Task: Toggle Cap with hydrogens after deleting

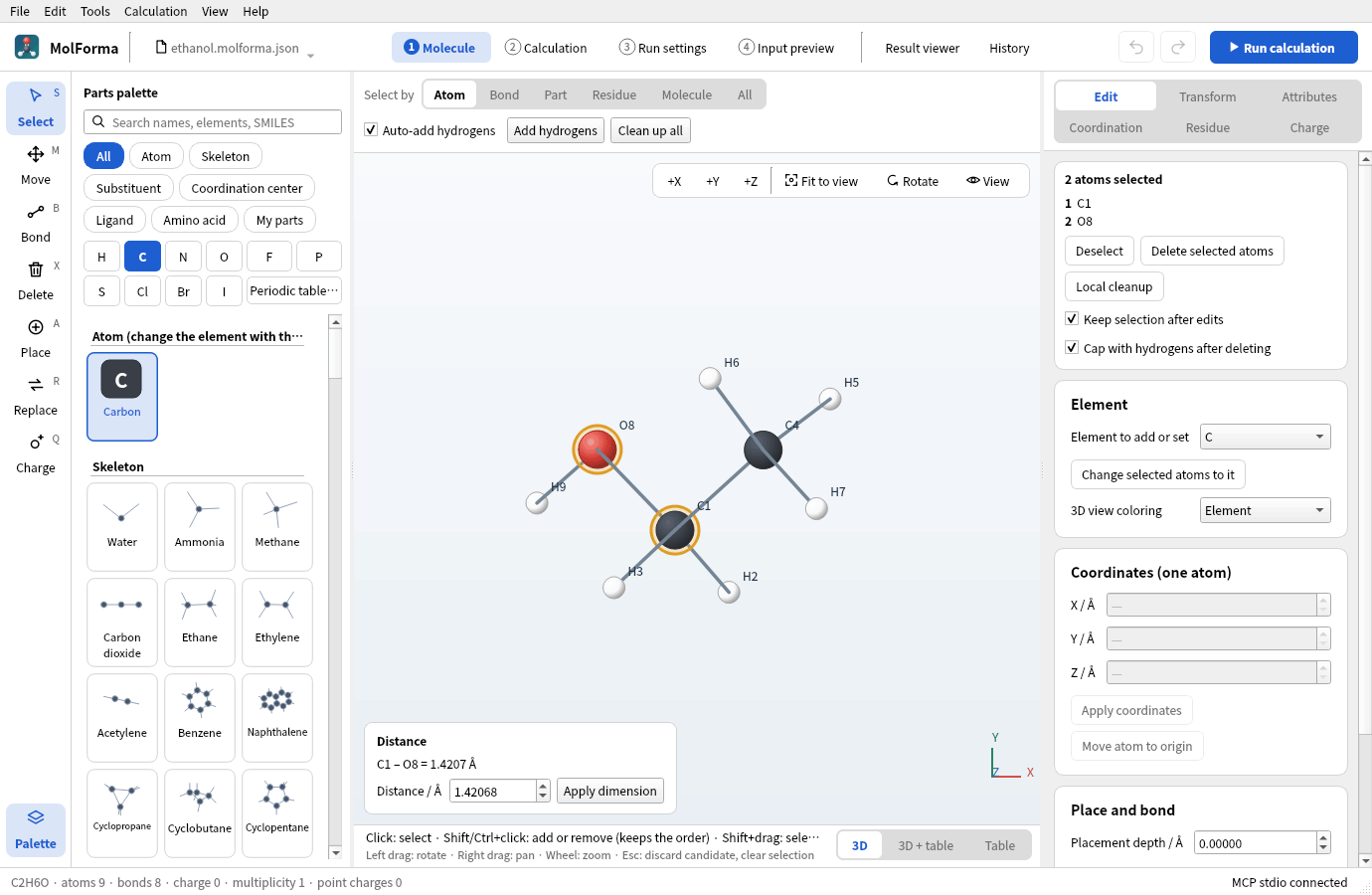Action: click(x=1072, y=348)
